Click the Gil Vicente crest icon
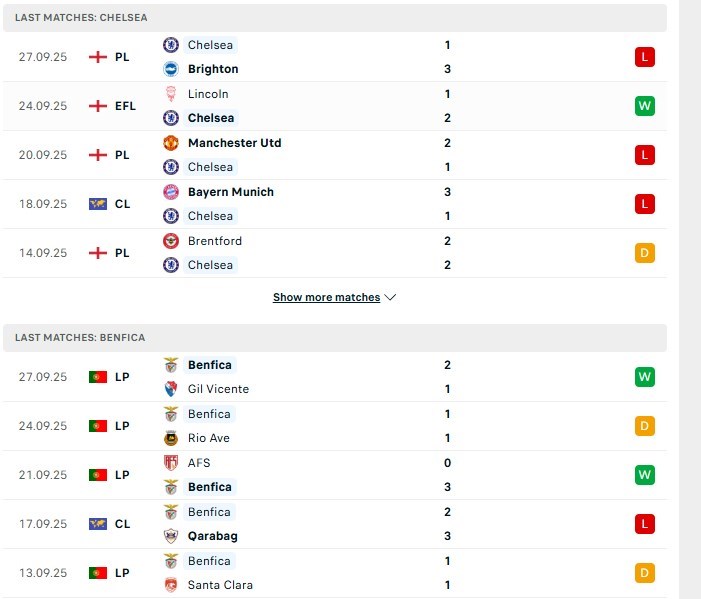The height and width of the screenshot is (599, 701). (171, 389)
